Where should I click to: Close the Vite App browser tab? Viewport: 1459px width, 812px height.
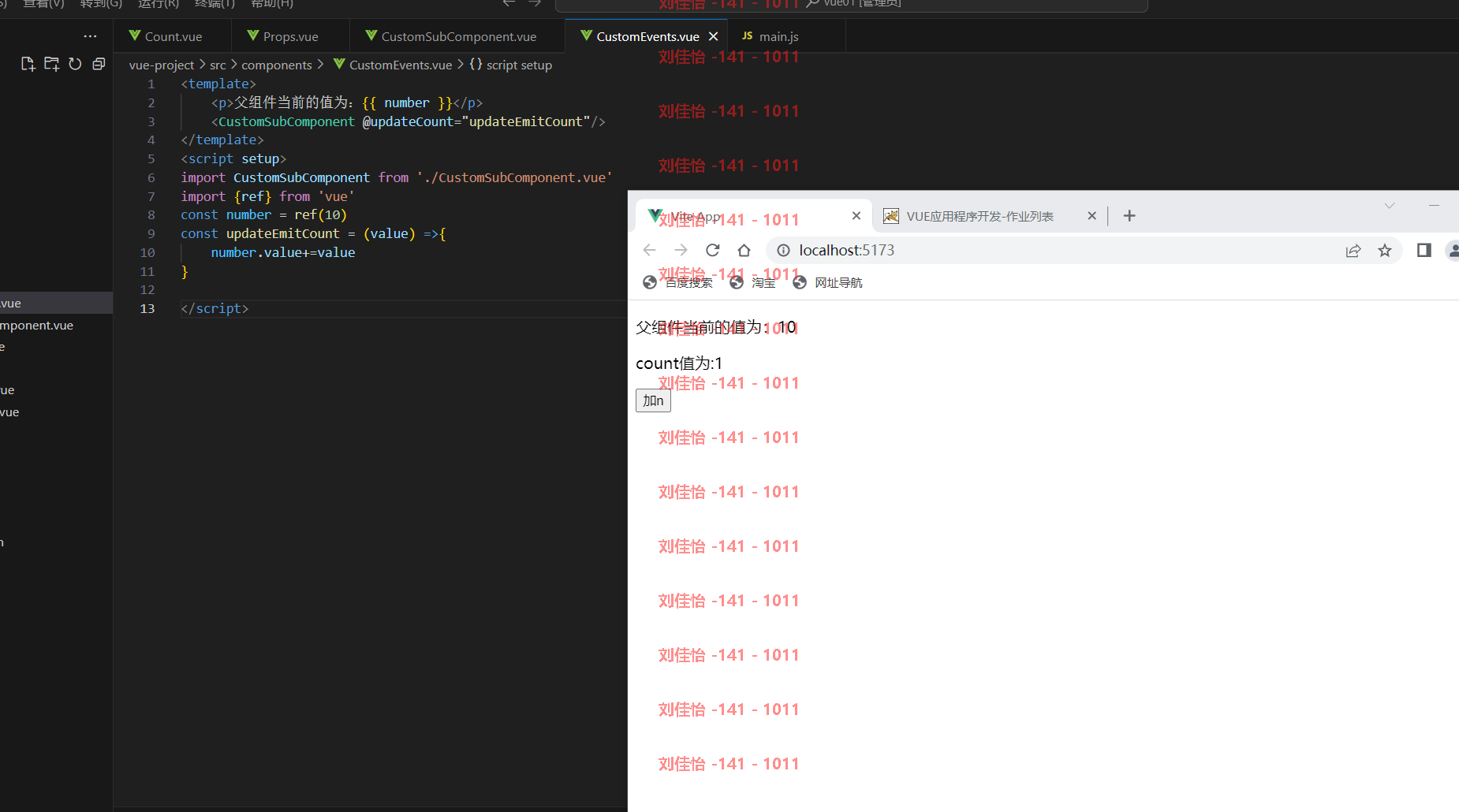click(856, 216)
